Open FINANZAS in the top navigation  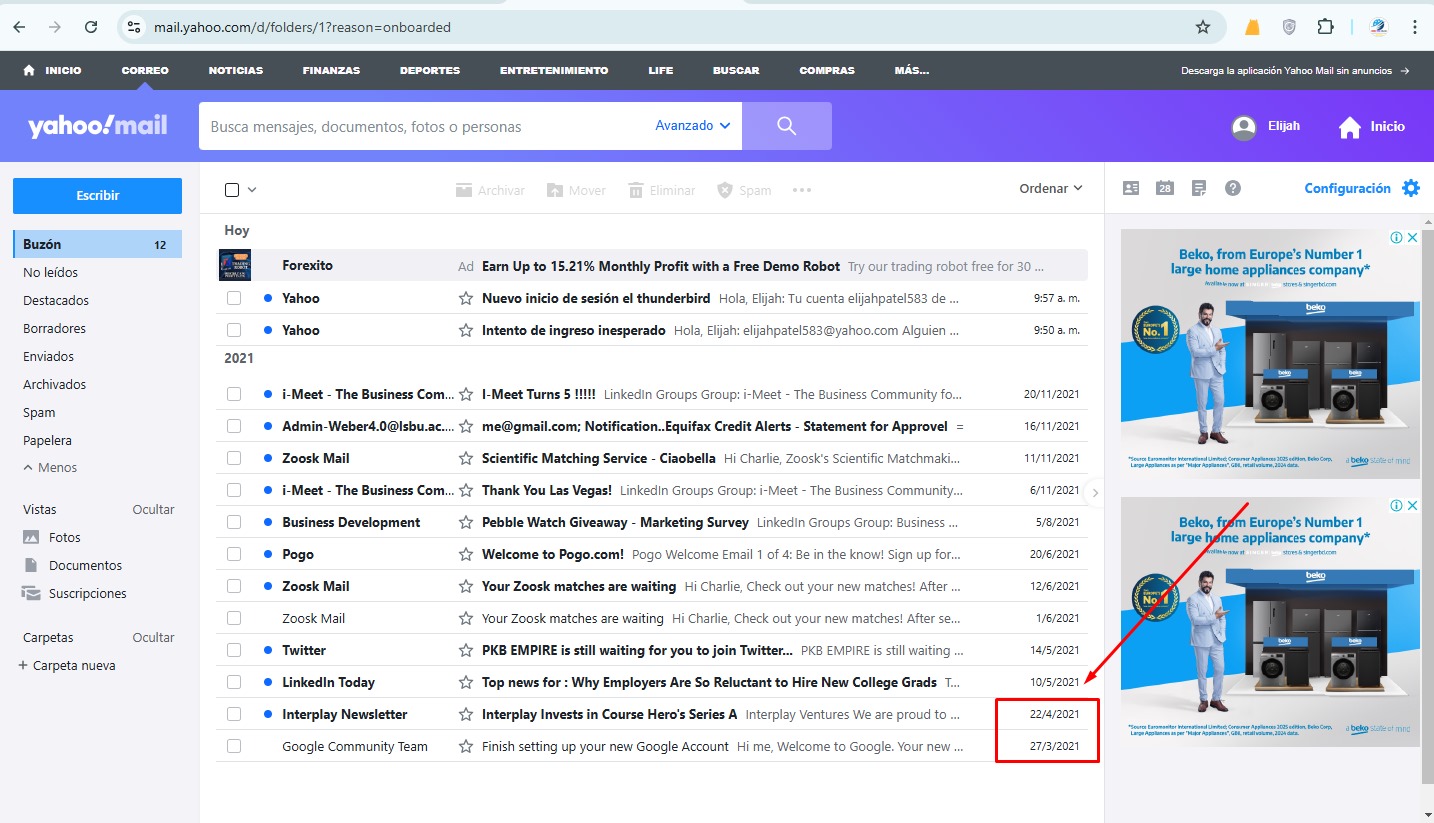[331, 71]
